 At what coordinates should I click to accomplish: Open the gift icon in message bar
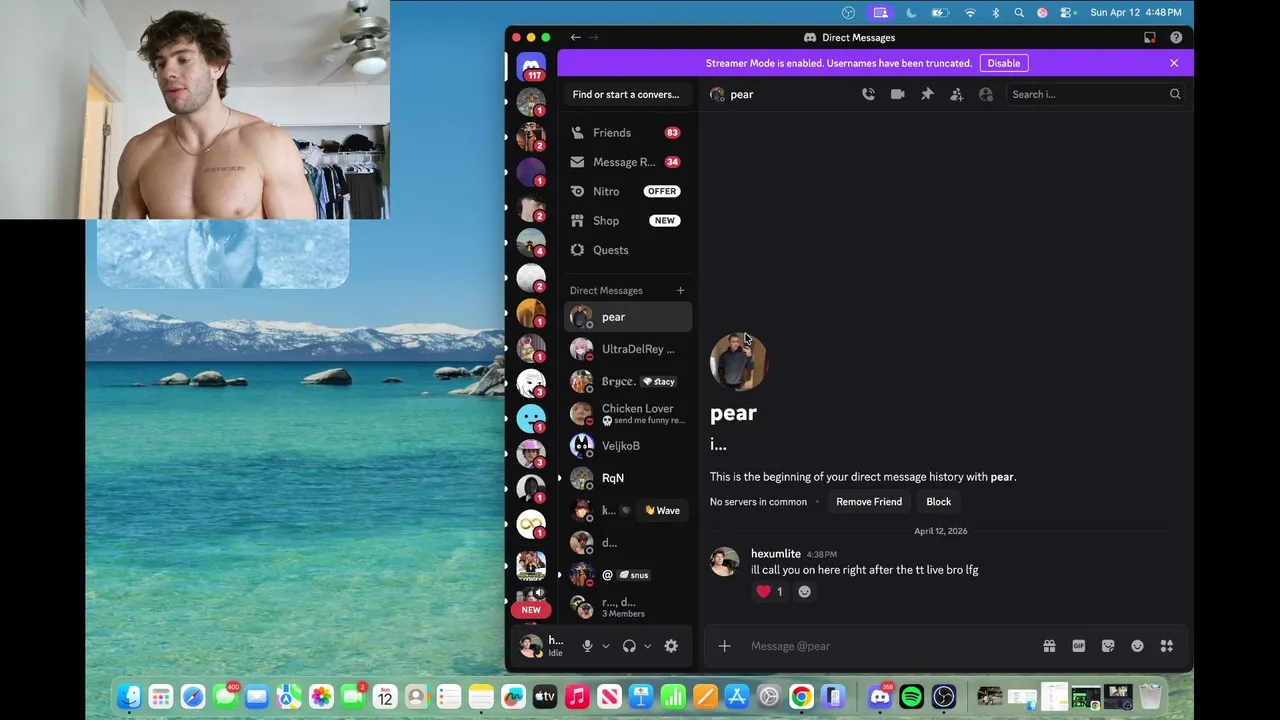click(1049, 646)
